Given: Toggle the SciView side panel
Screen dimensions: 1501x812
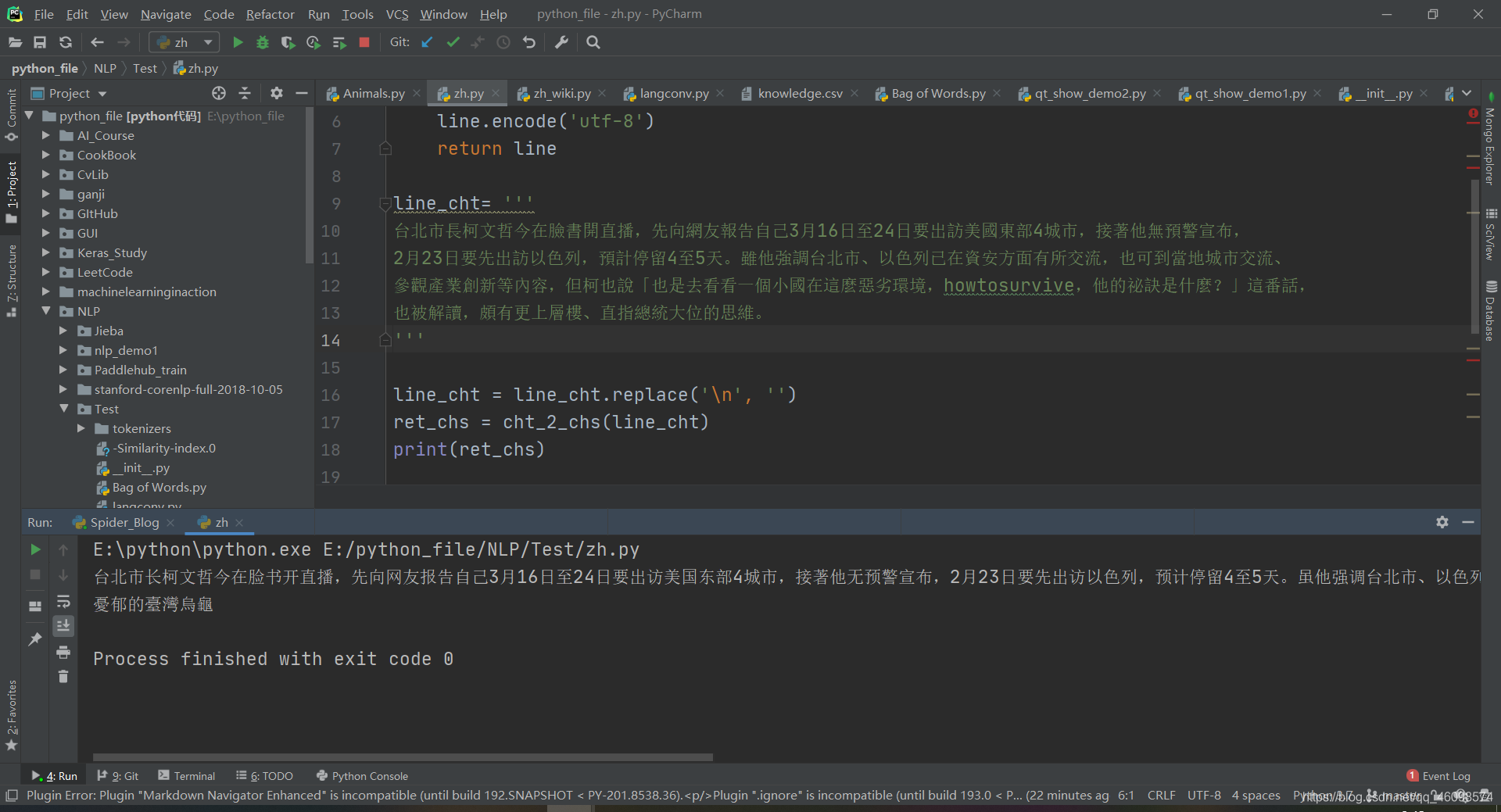Looking at the screenshot, I should tap(1491, 234).
